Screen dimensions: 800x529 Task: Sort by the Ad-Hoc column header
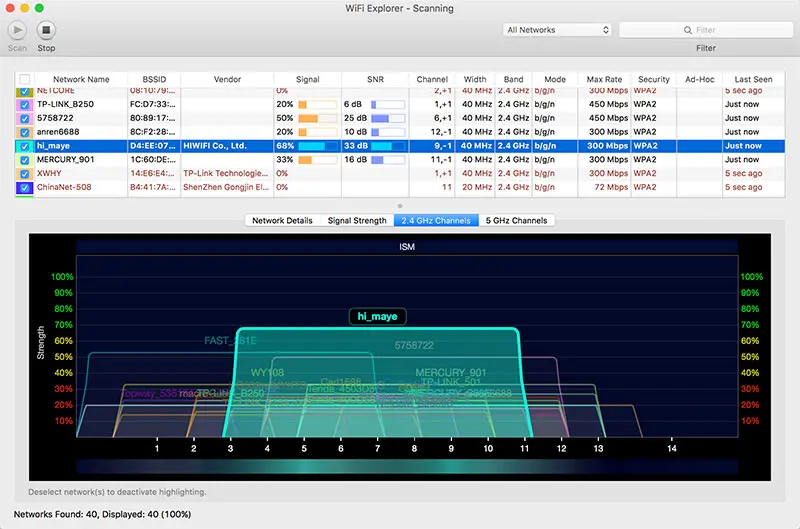(x=699, y=79)
